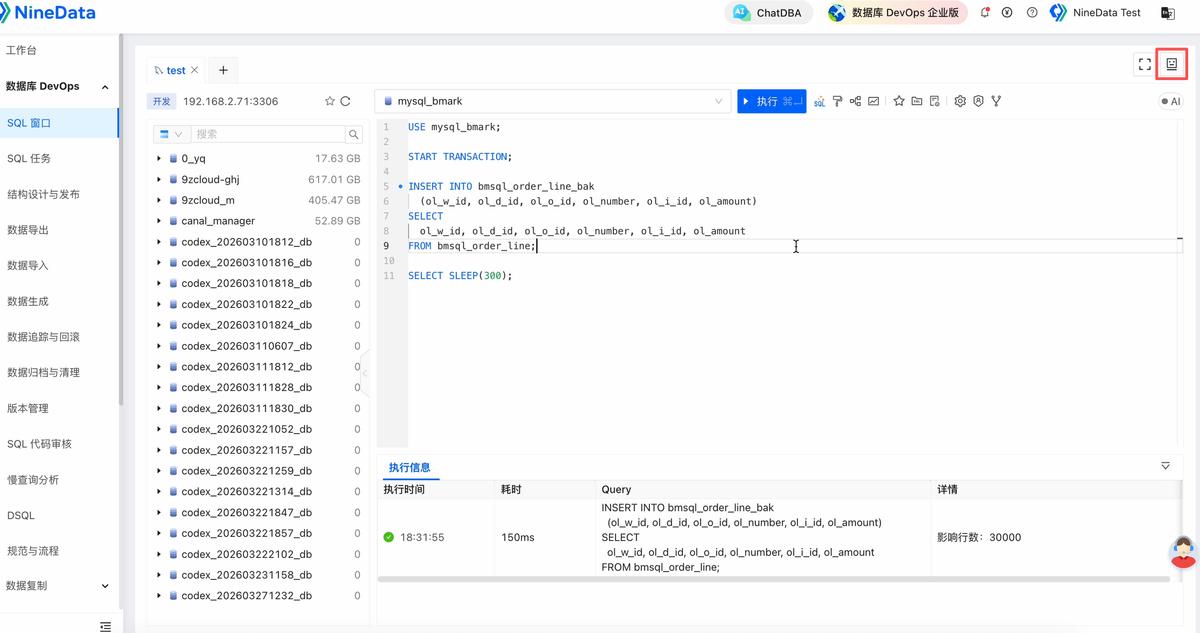Image resolution: width=1200 pixels, height=633 pixels.
Task: Open the mysql_bmark database dropdown
Action: [x=553, y=101]
